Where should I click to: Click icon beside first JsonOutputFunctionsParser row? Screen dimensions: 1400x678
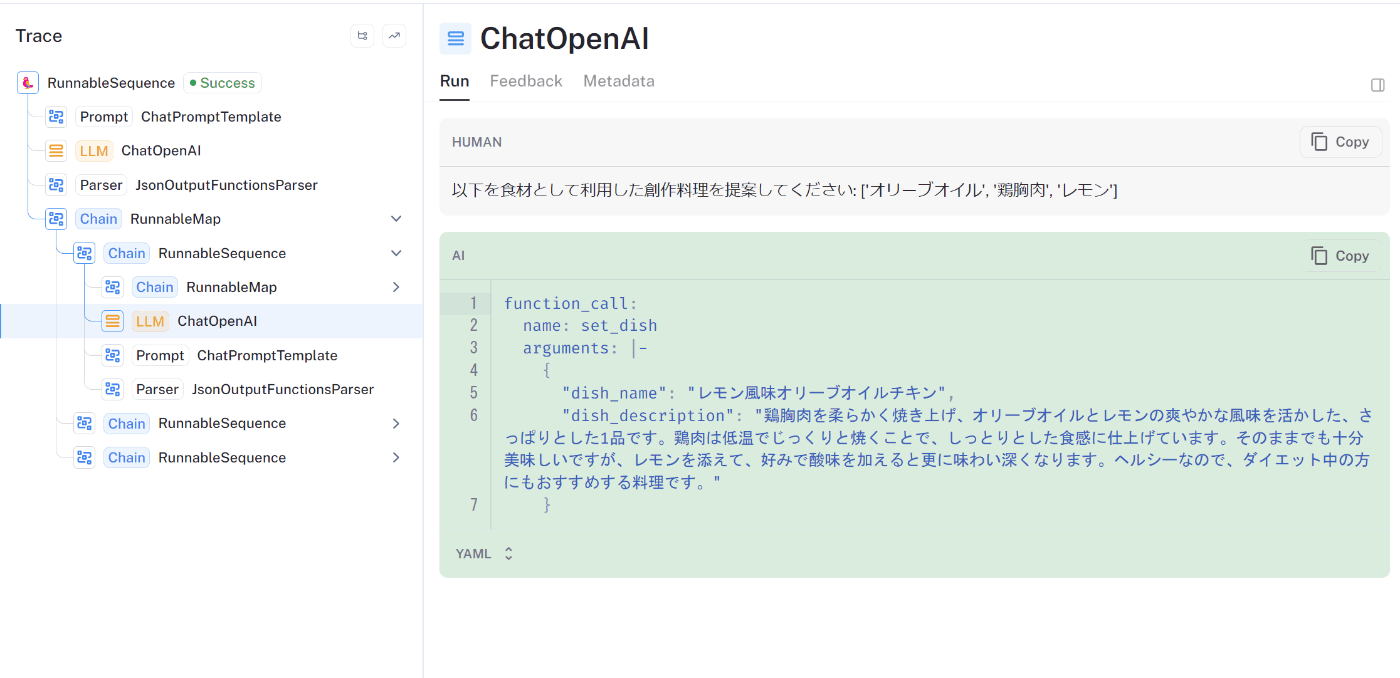click(x=56, y=185)
